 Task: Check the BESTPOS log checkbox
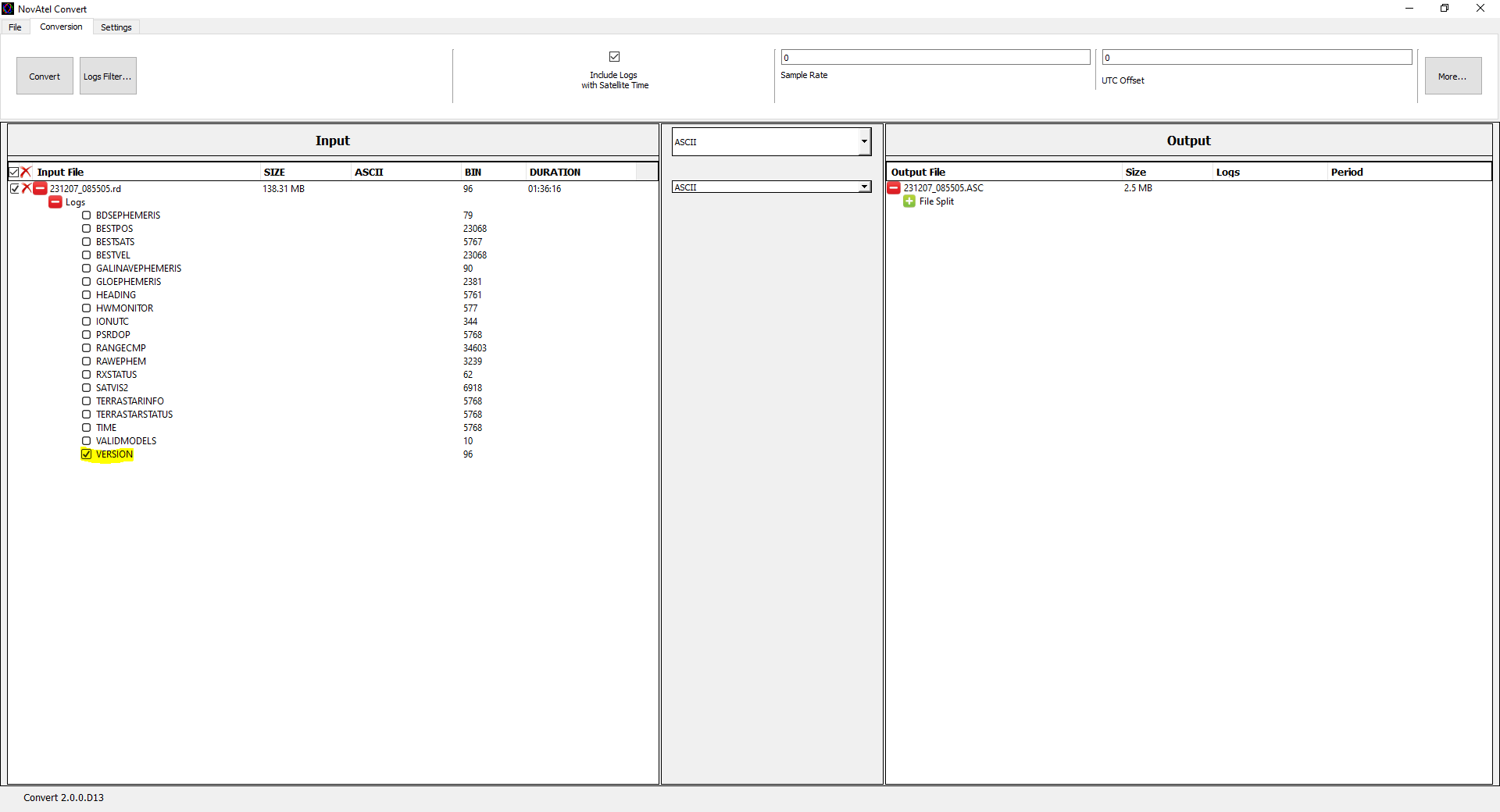click(87, 229)
